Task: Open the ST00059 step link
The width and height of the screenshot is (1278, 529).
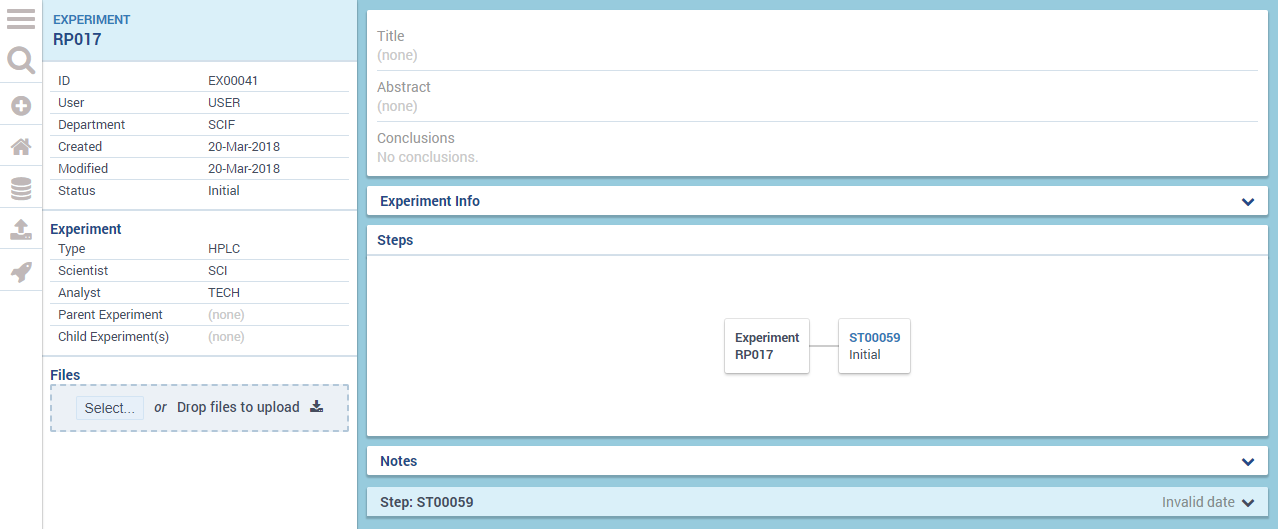Action: click(x=874, y=338)
